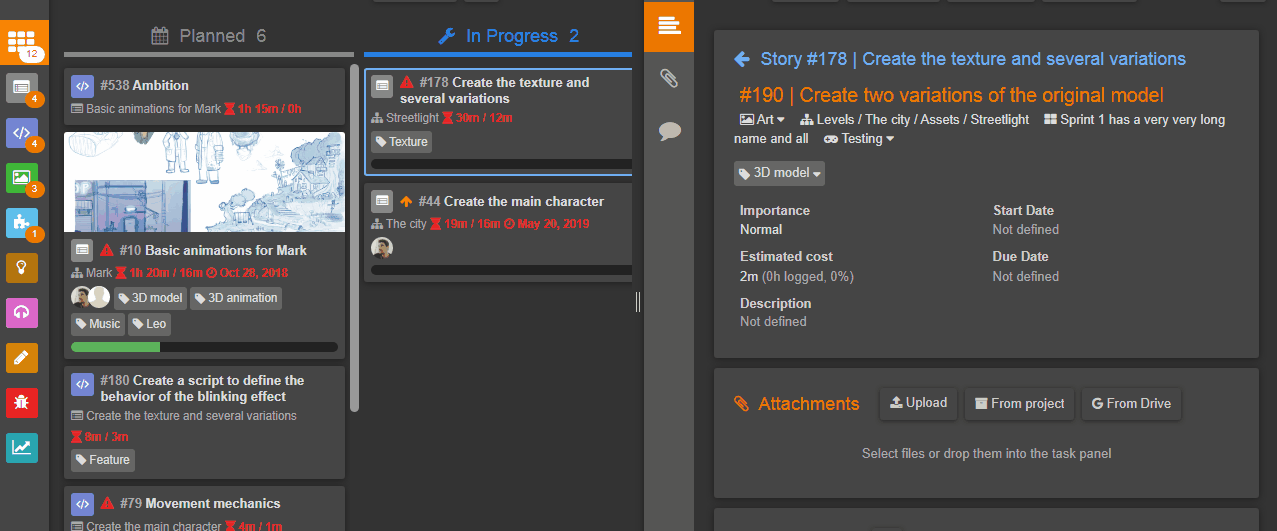Switch to the comments speech bubble tab
The image size is (1277, 531).
pos(669,131)
